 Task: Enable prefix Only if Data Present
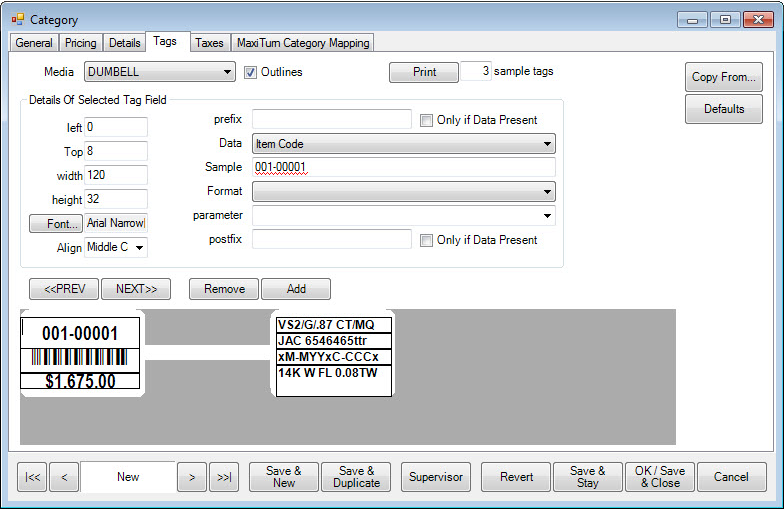click(427, 120)
